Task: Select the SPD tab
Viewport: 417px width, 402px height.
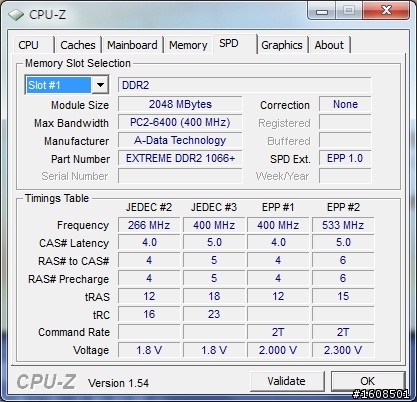Action: click(235, 44)
